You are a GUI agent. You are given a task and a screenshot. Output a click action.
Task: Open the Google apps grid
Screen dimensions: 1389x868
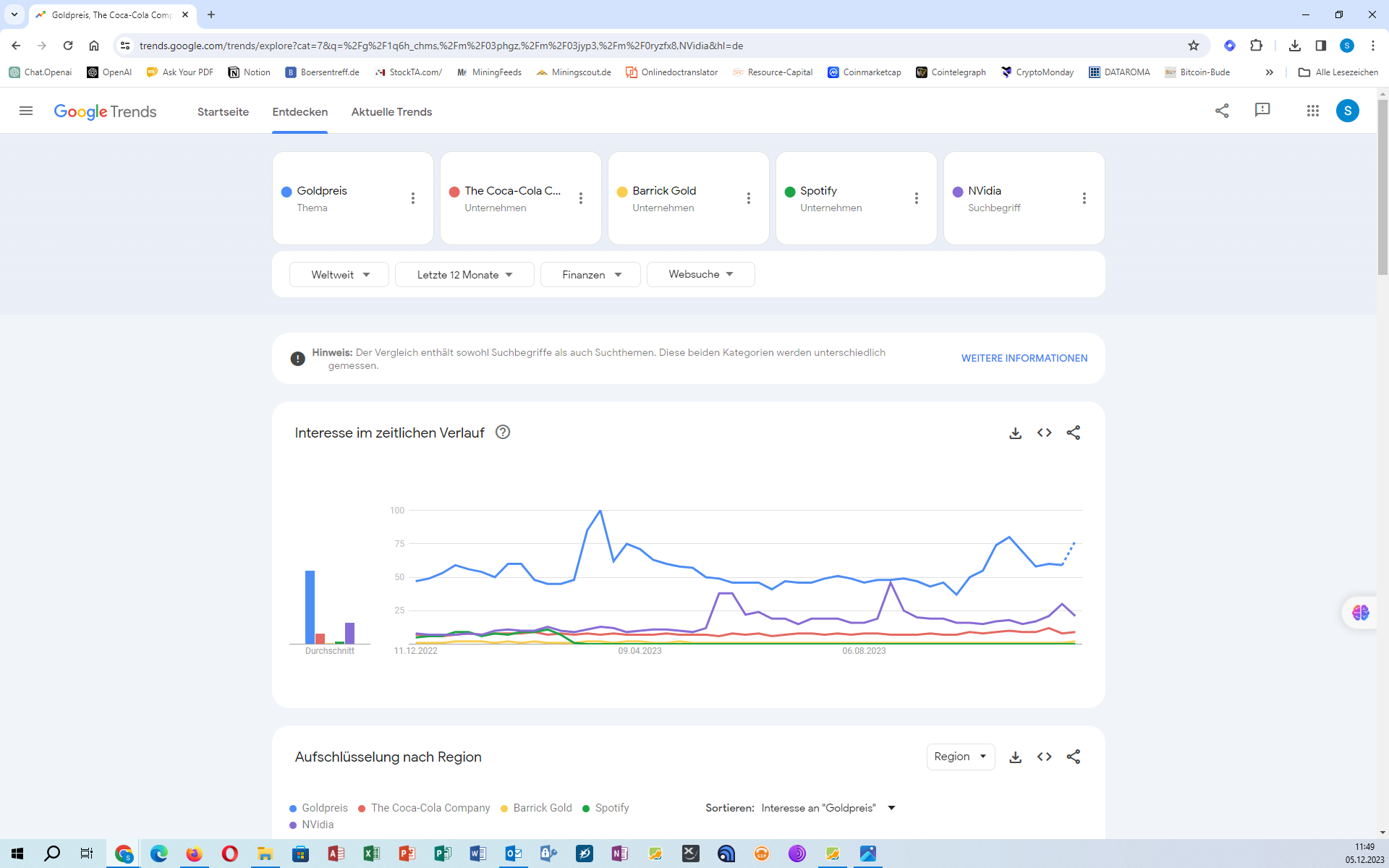pos(1312,111)
